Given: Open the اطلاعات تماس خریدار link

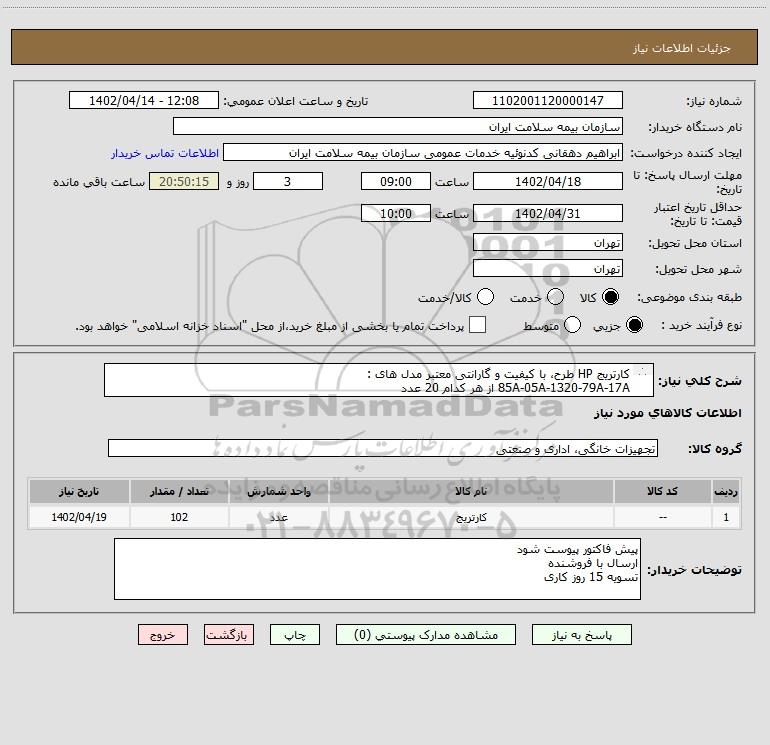Looking at the screenshot, I should coord(165,153).
